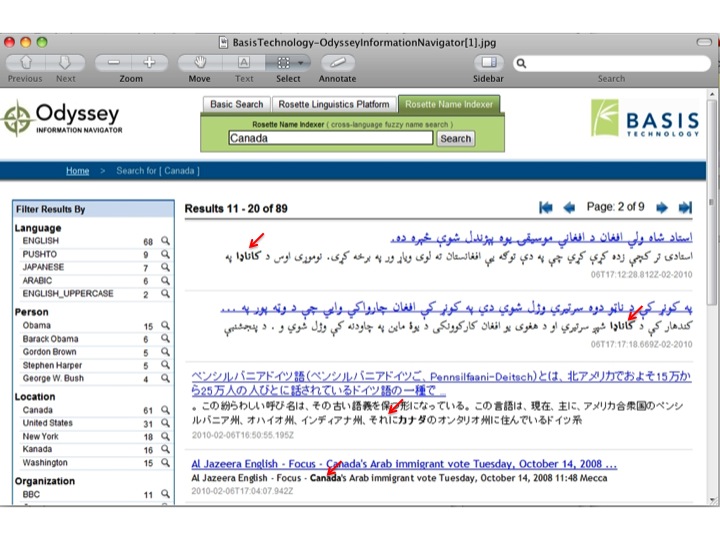Screen dimensions: 720x540
Task: Select the United States location filter text
Action: point(48,423)
